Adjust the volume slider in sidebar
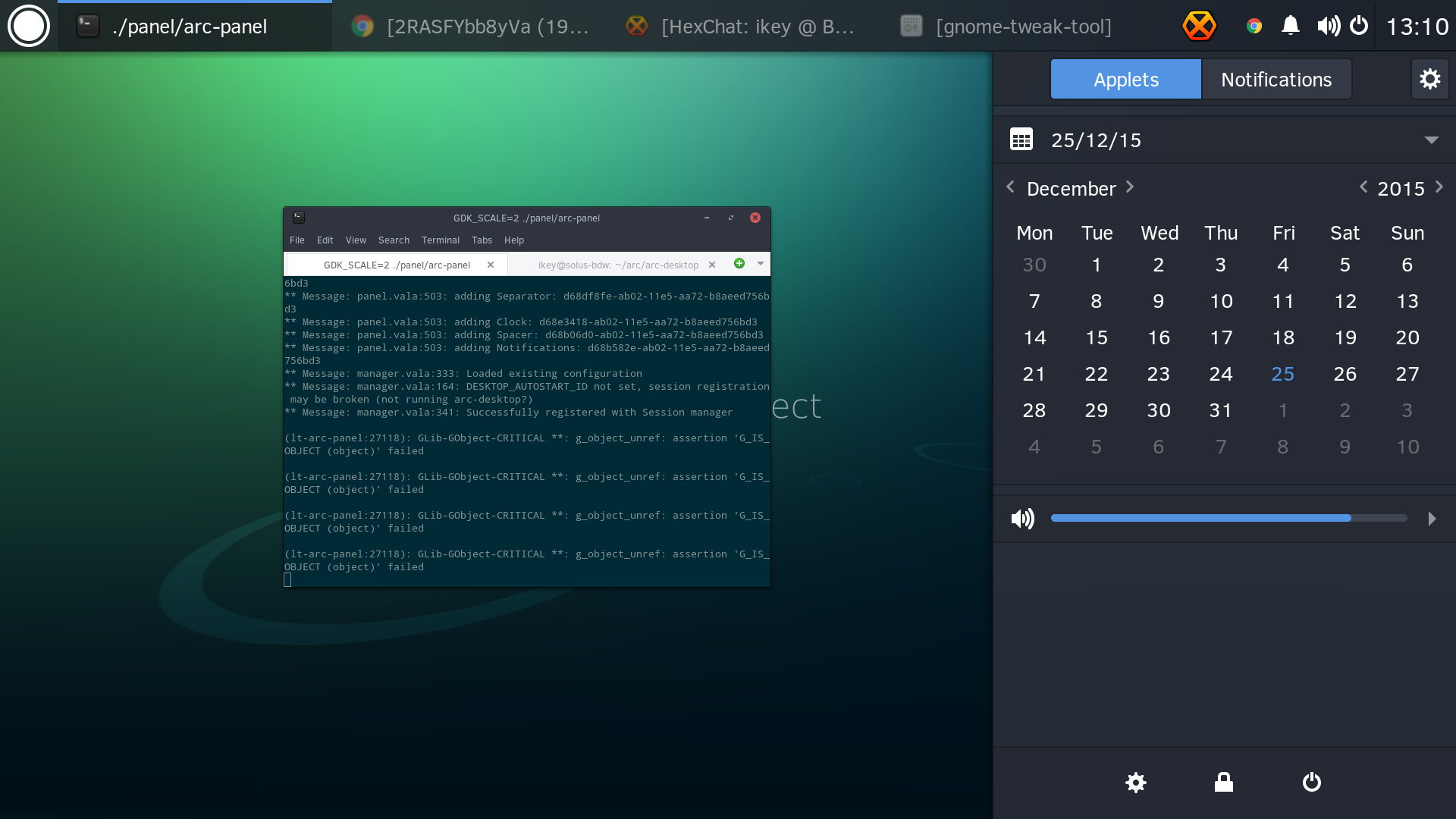 click(x=1228, y=518)
